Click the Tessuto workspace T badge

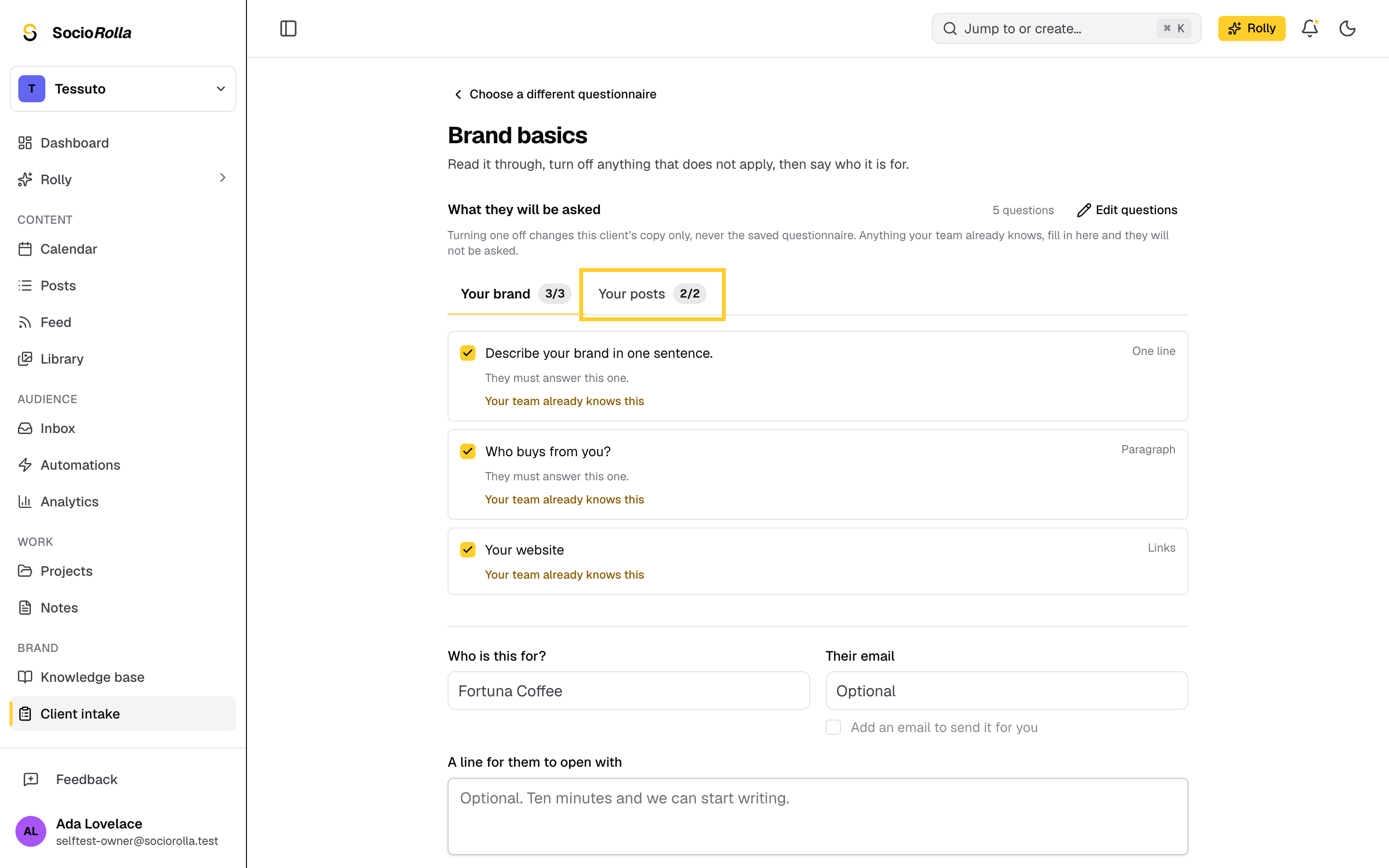31,89
